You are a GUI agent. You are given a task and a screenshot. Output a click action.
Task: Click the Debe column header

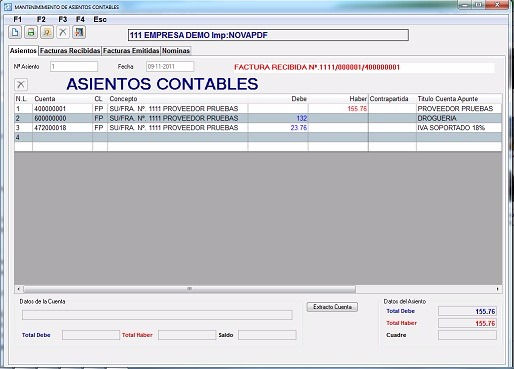278,99
